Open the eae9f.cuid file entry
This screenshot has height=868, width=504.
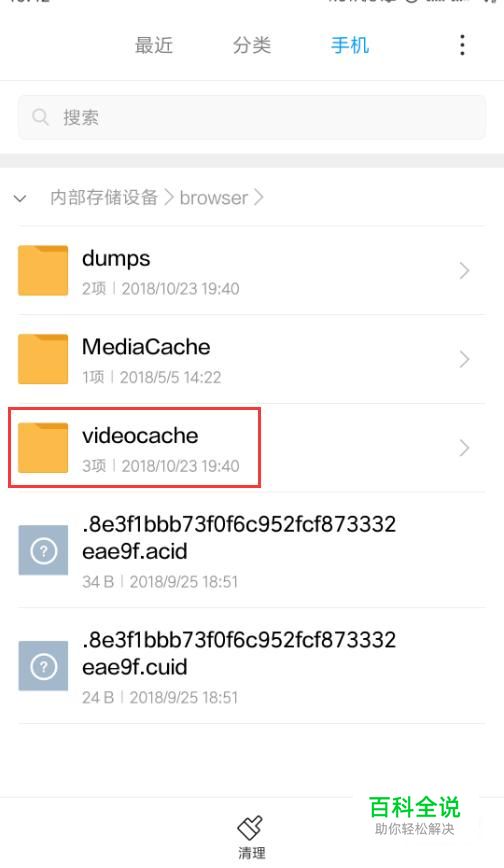click(252, 666)
